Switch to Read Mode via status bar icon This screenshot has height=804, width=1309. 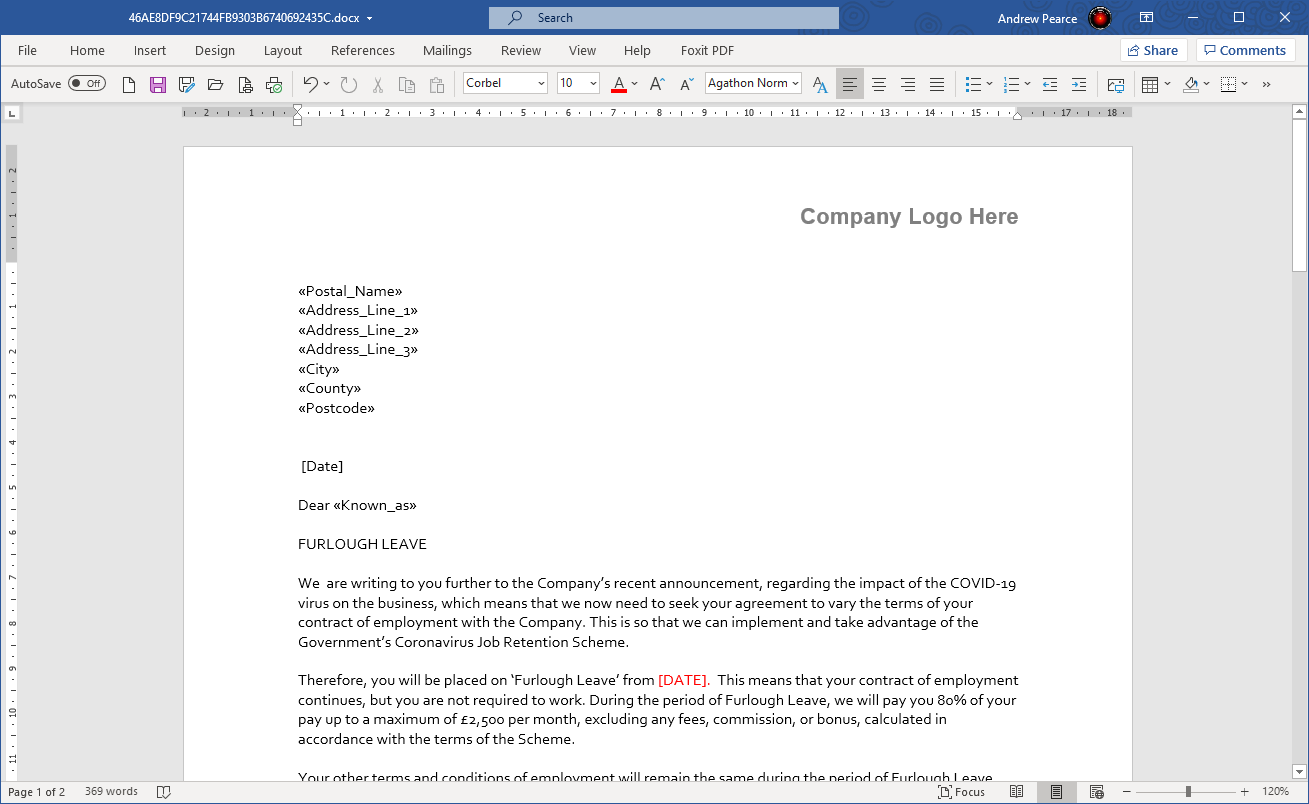[1016, 791]
